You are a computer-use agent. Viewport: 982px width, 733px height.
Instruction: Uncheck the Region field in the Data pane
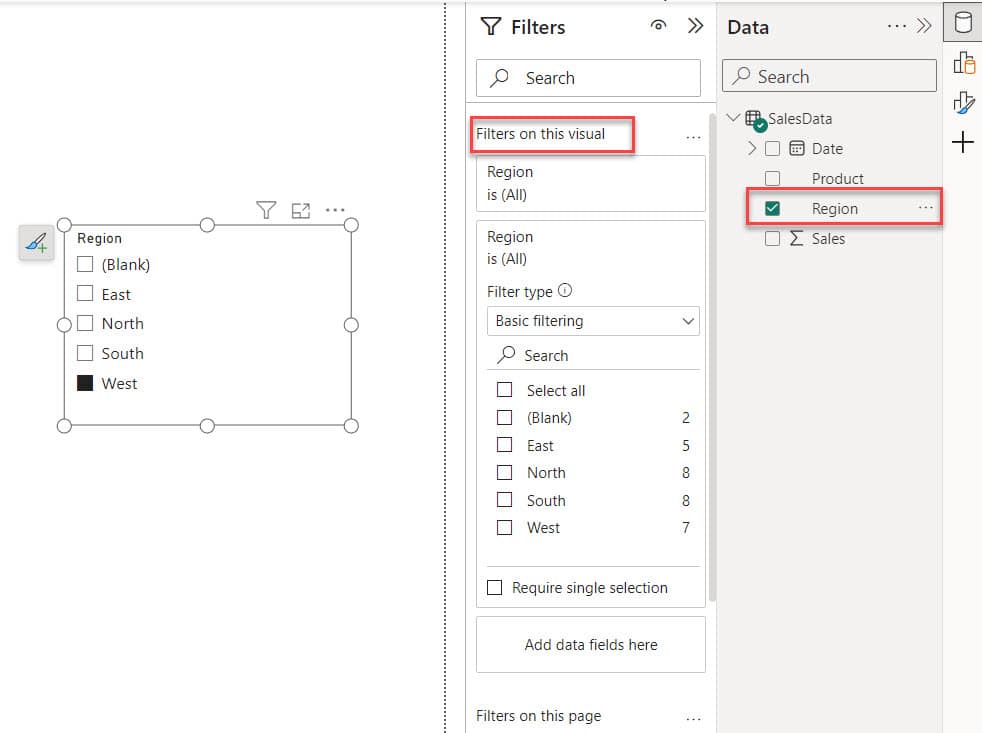[773, 209]
